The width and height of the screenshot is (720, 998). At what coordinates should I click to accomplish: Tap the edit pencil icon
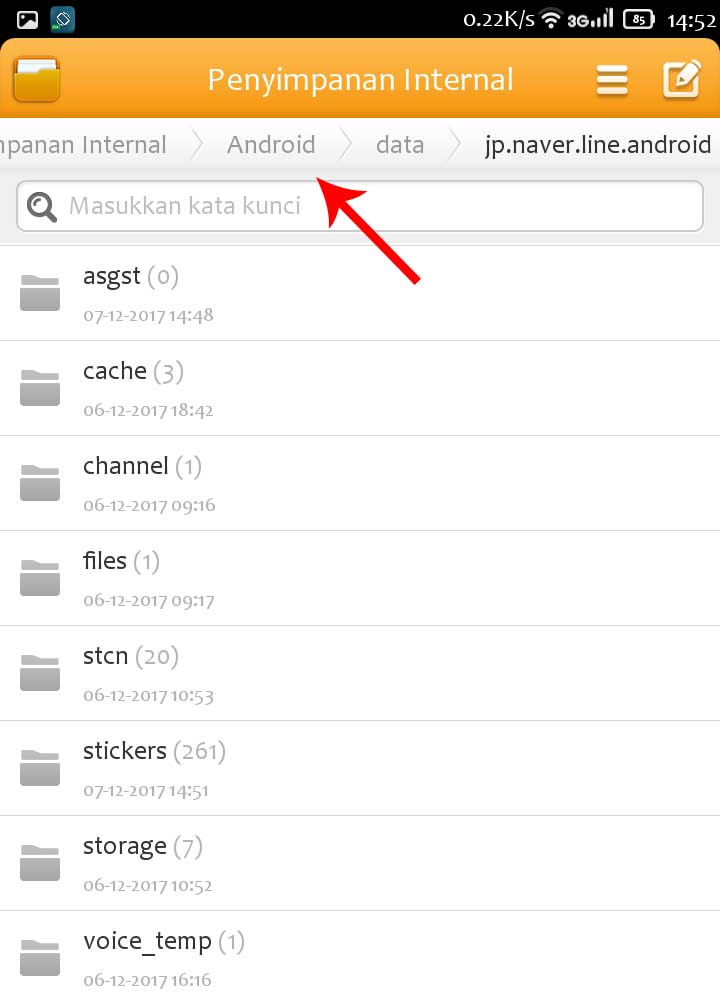(x=682, y=79)
